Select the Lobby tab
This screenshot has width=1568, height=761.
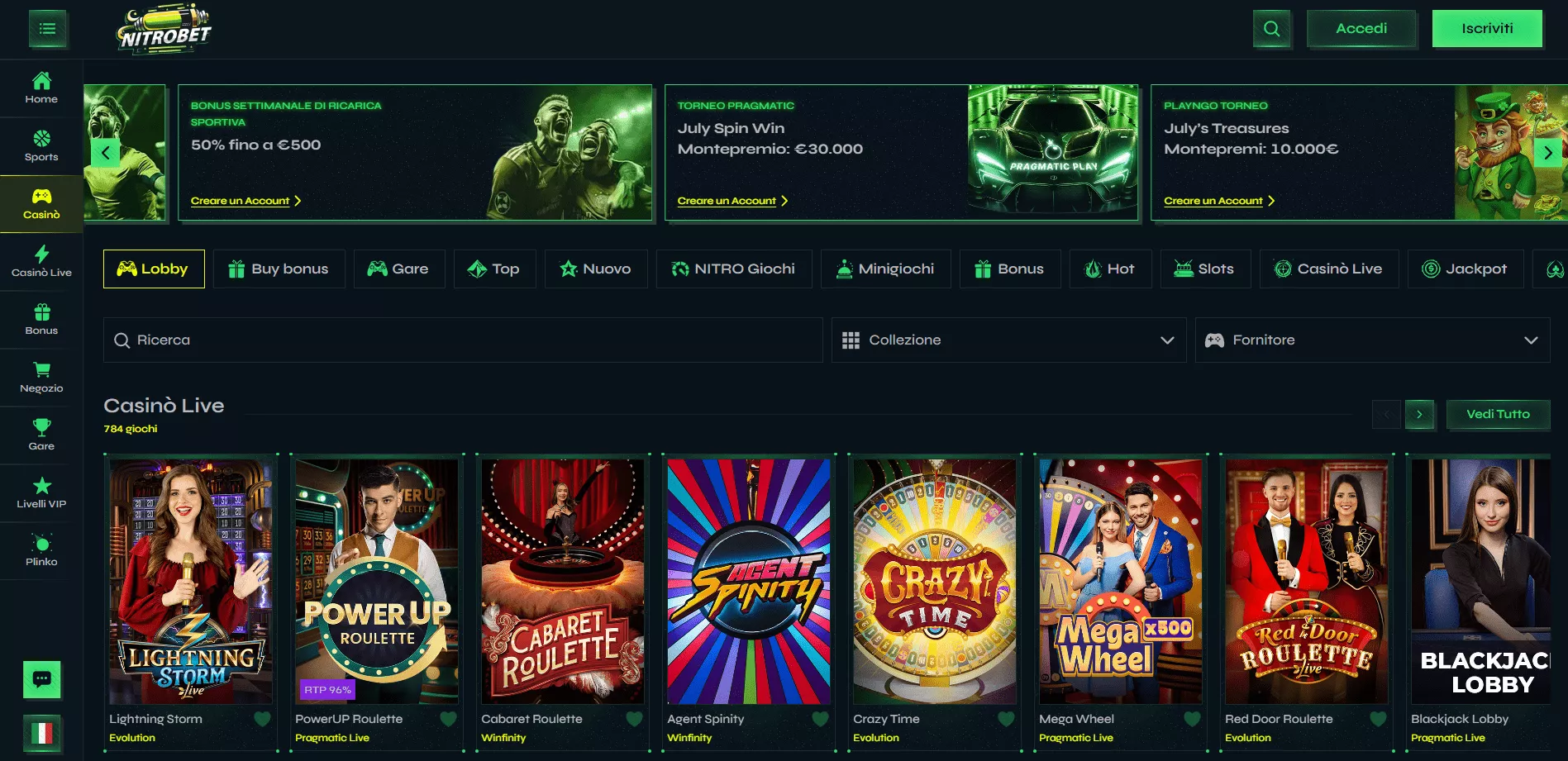click(154, 269)
